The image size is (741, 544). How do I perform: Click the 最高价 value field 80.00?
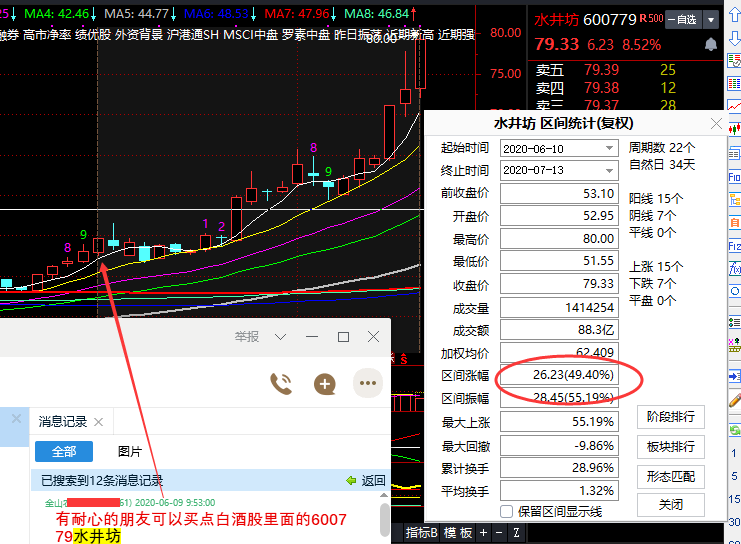pos(559,239)
